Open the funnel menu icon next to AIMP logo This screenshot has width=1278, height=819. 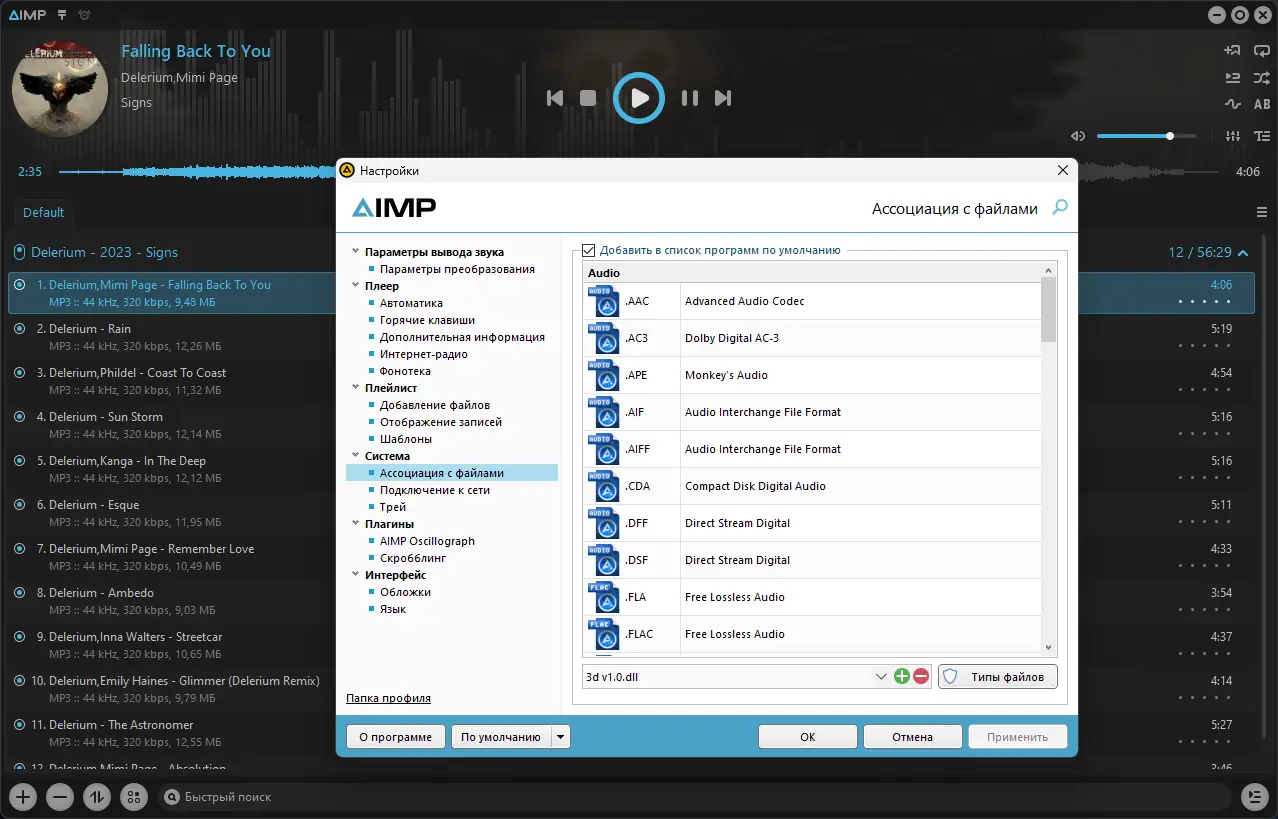coord(63,15)
